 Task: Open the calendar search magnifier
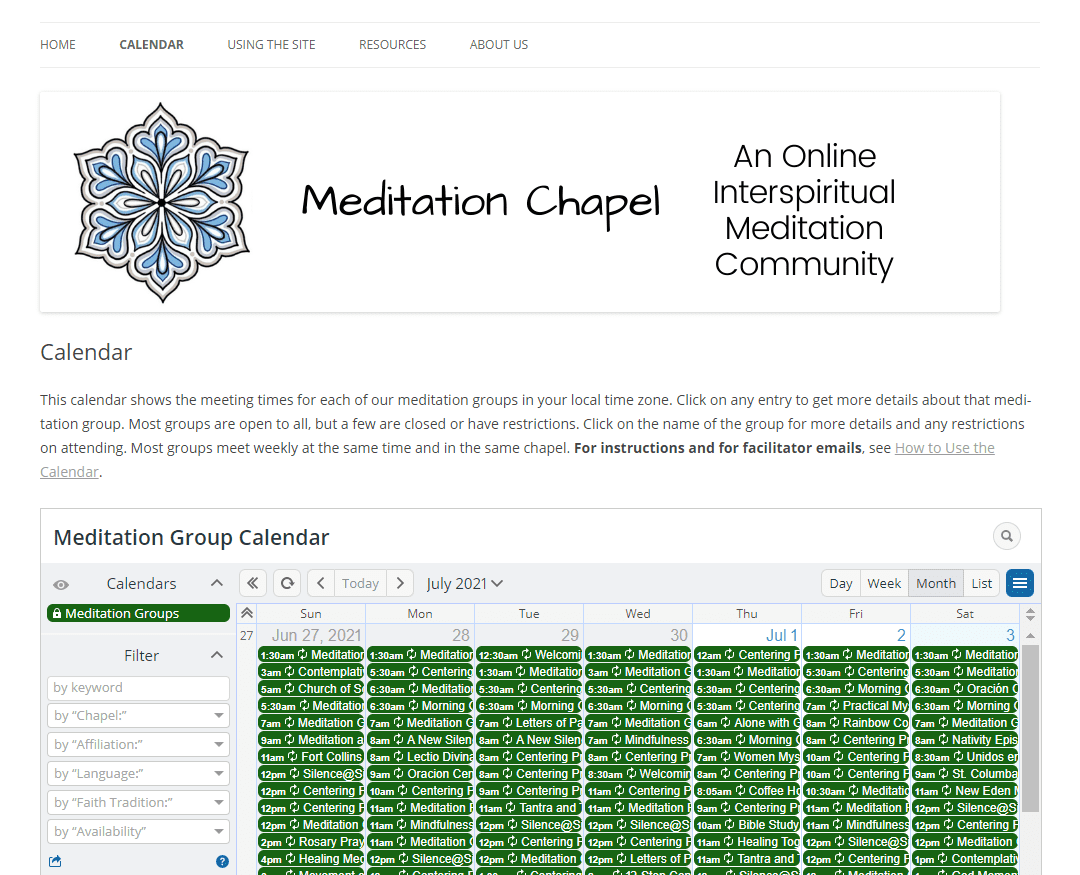click(x=1006, y=537)
